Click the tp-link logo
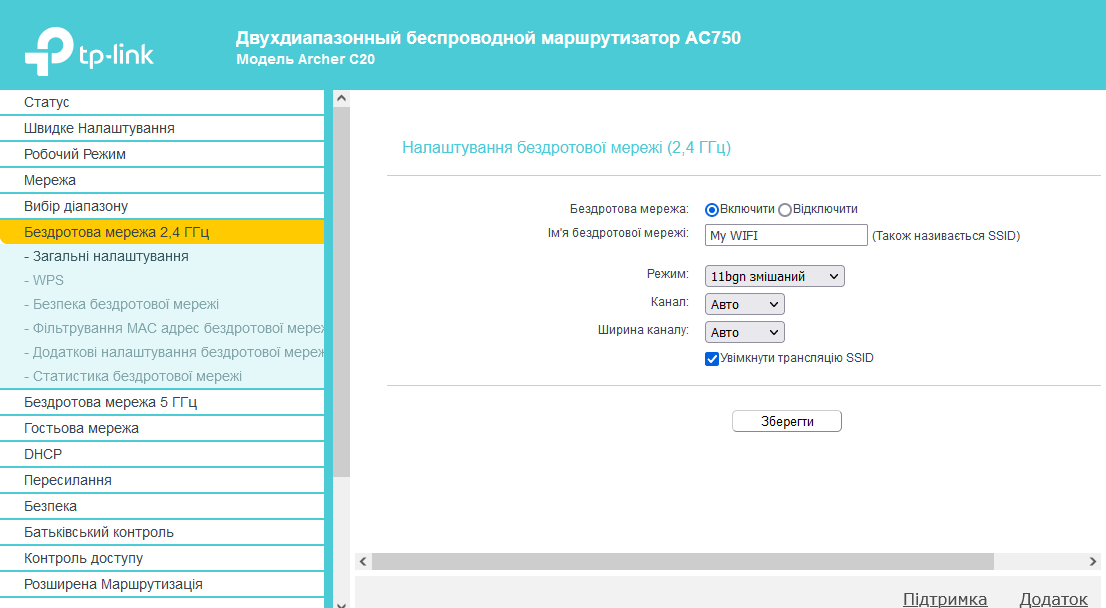The height and width of the screenshot is (608, 1106). coord(89,51)
